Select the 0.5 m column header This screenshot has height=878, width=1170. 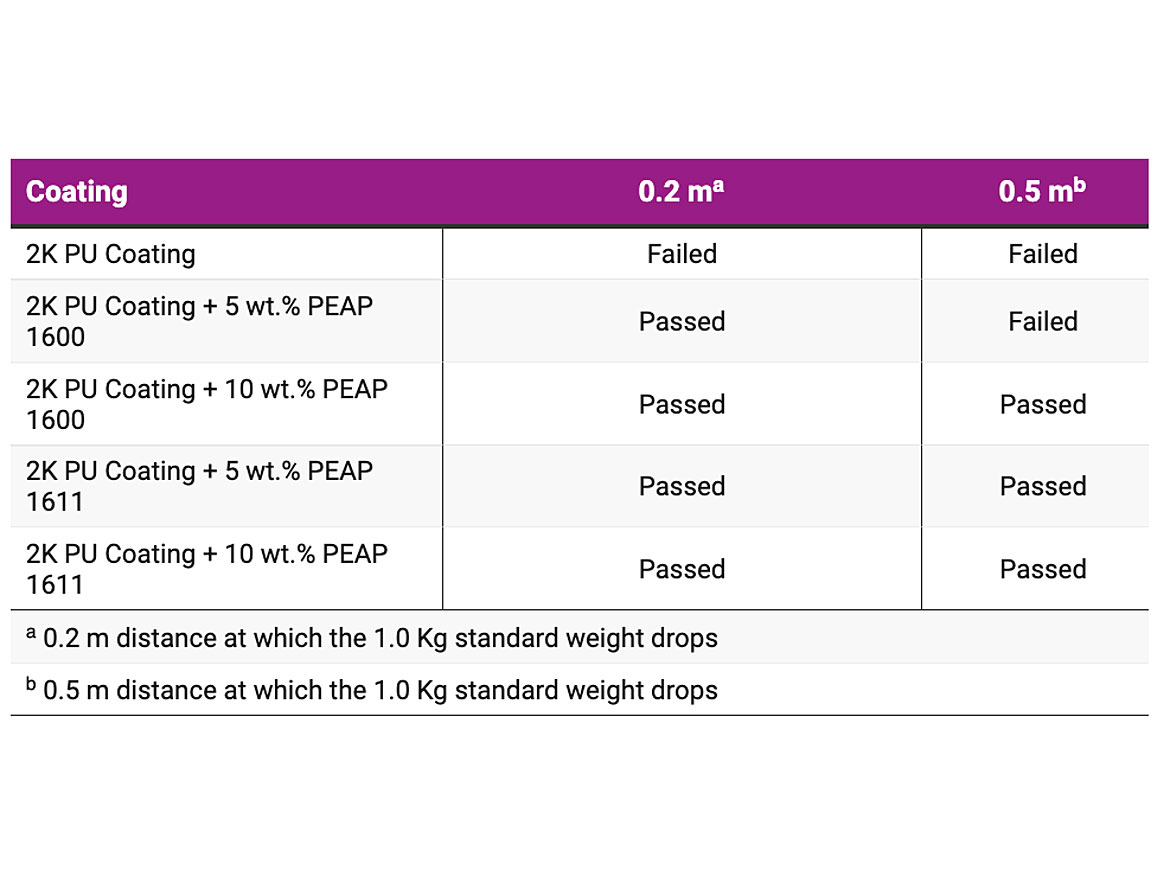(1042, 192)
